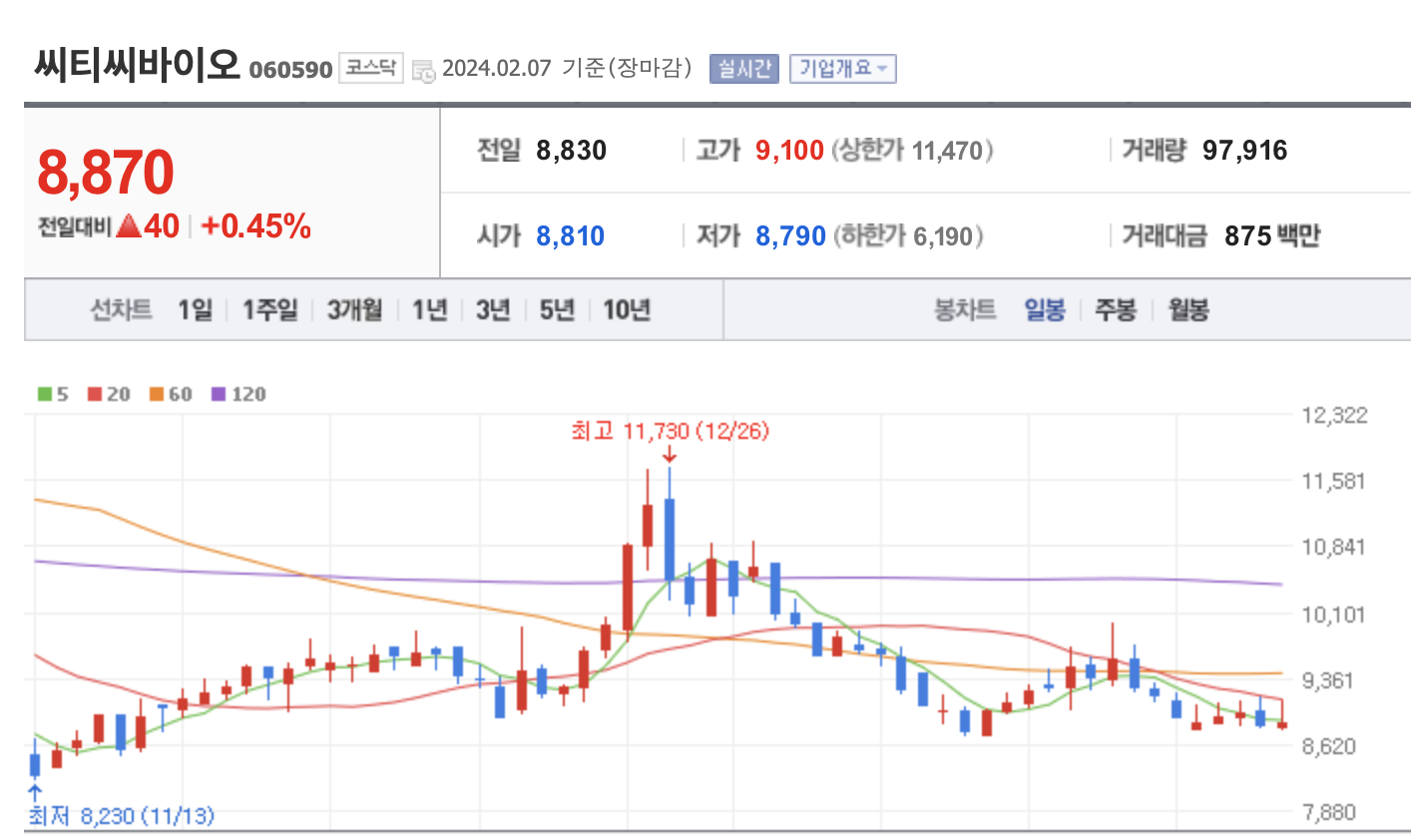
Task: Click the 실시간 button
Action: pos(744,69)
